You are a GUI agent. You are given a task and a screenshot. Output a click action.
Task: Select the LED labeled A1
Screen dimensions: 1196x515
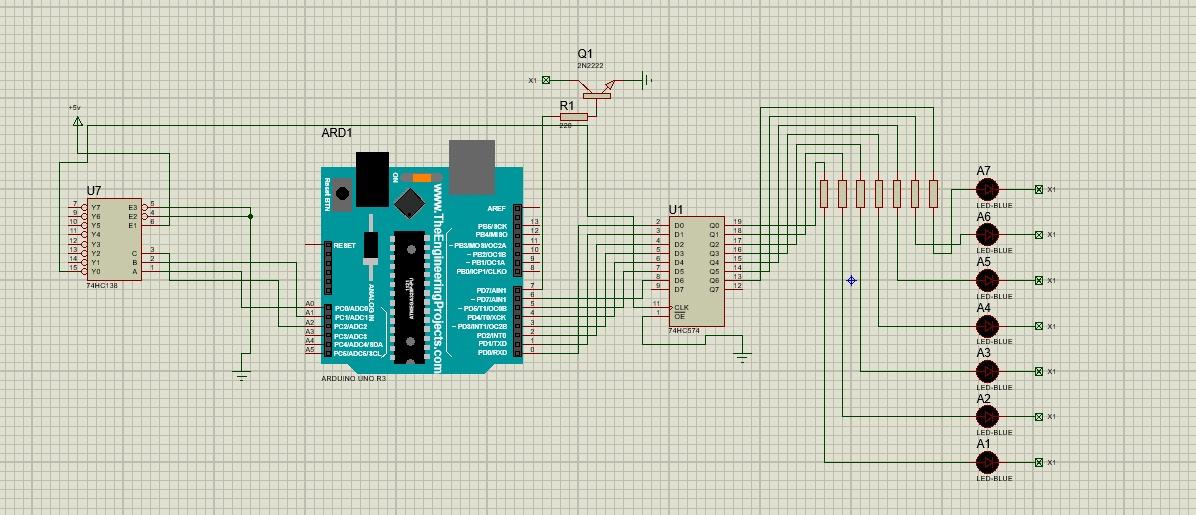point(987,462)
